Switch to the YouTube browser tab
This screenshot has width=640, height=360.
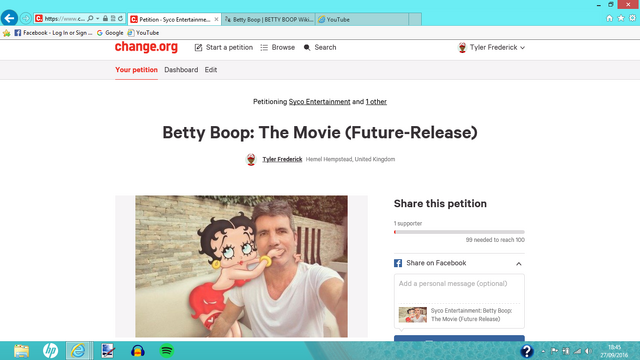[x=362, y=19]
